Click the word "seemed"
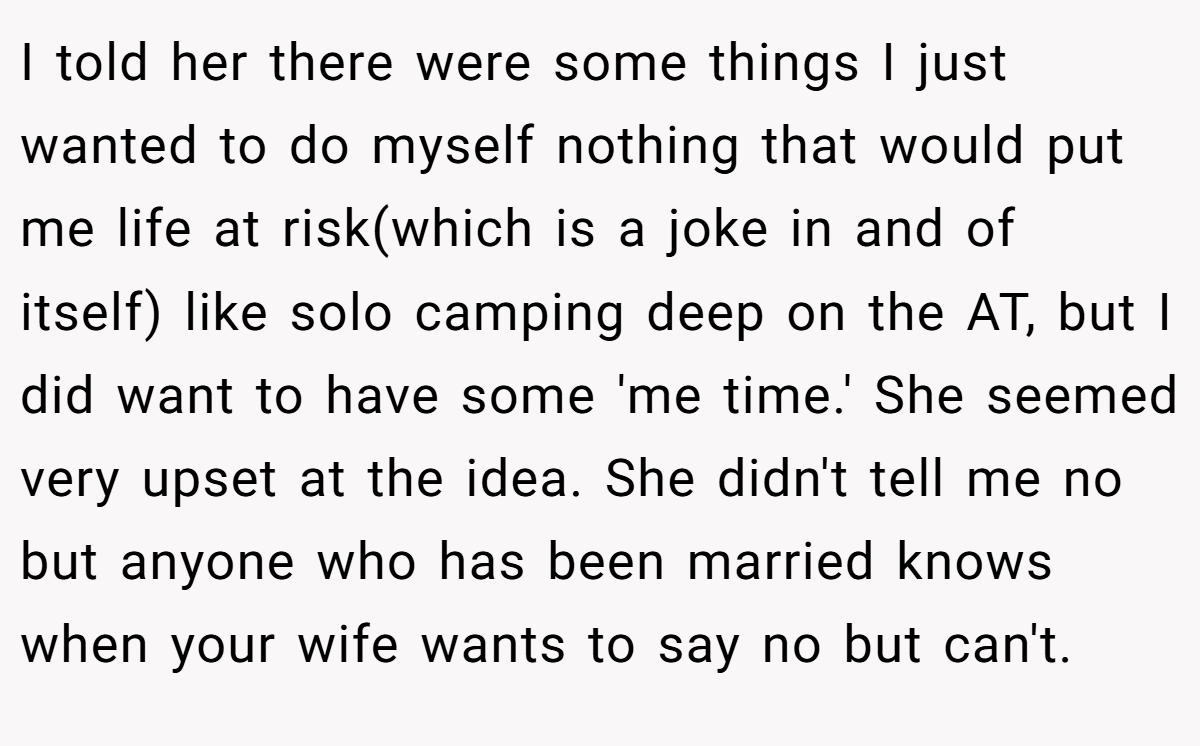Viewport: 1200px width, 746px height. click(x=1082, y=396)
